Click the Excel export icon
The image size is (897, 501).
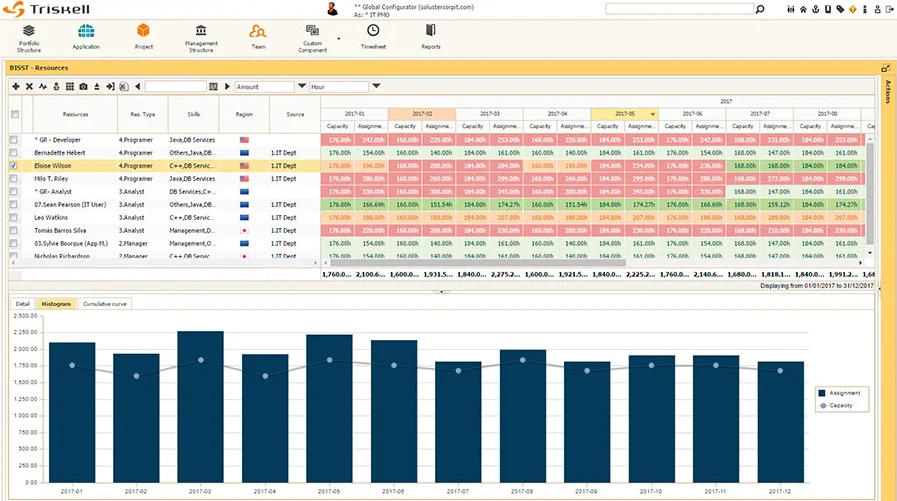(x=124, y=86)
